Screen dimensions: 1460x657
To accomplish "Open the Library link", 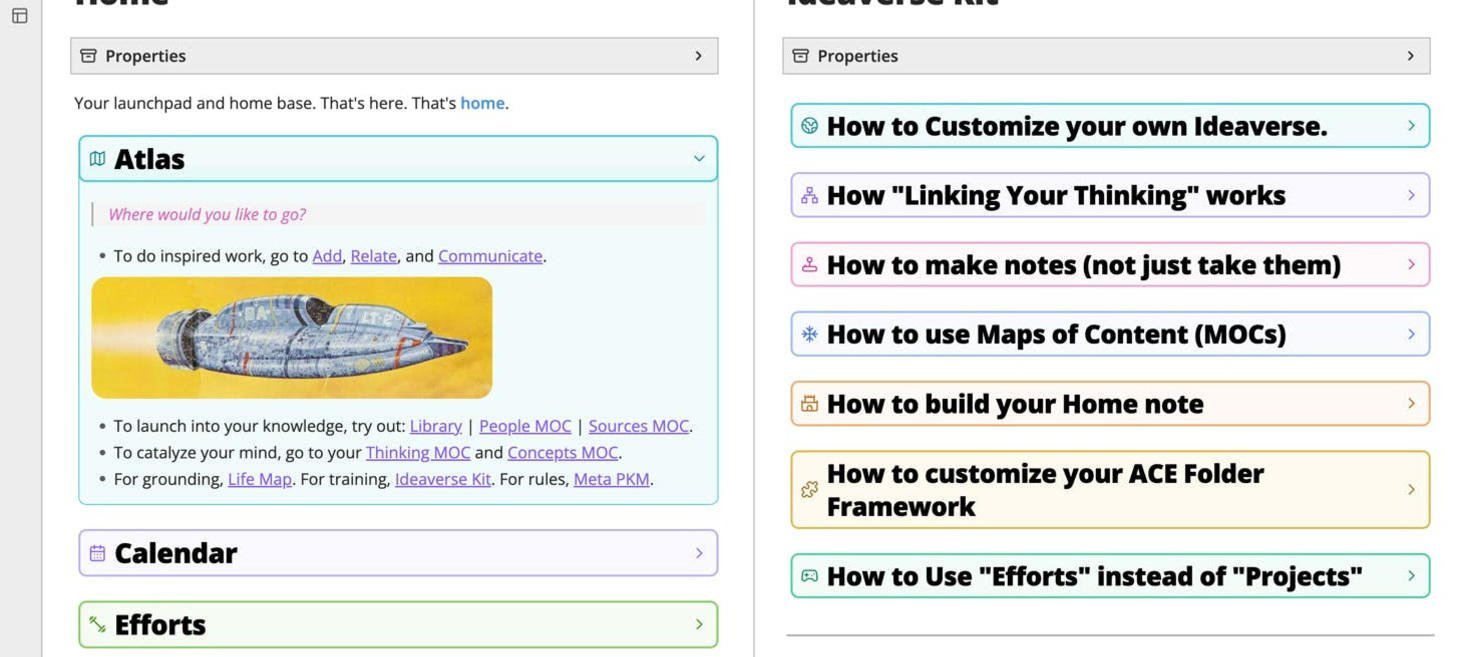I will point(435,426).
